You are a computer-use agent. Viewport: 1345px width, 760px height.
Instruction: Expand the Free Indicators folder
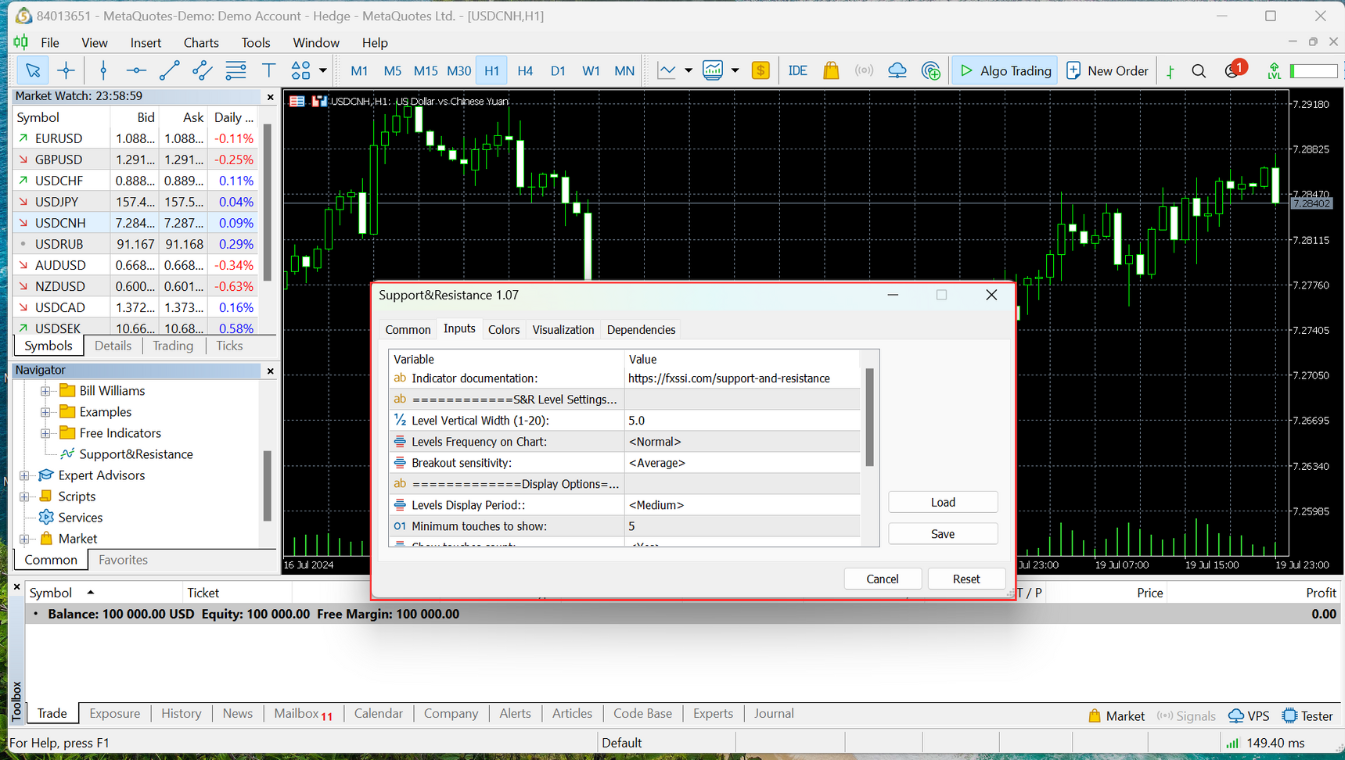pos(45,433)
